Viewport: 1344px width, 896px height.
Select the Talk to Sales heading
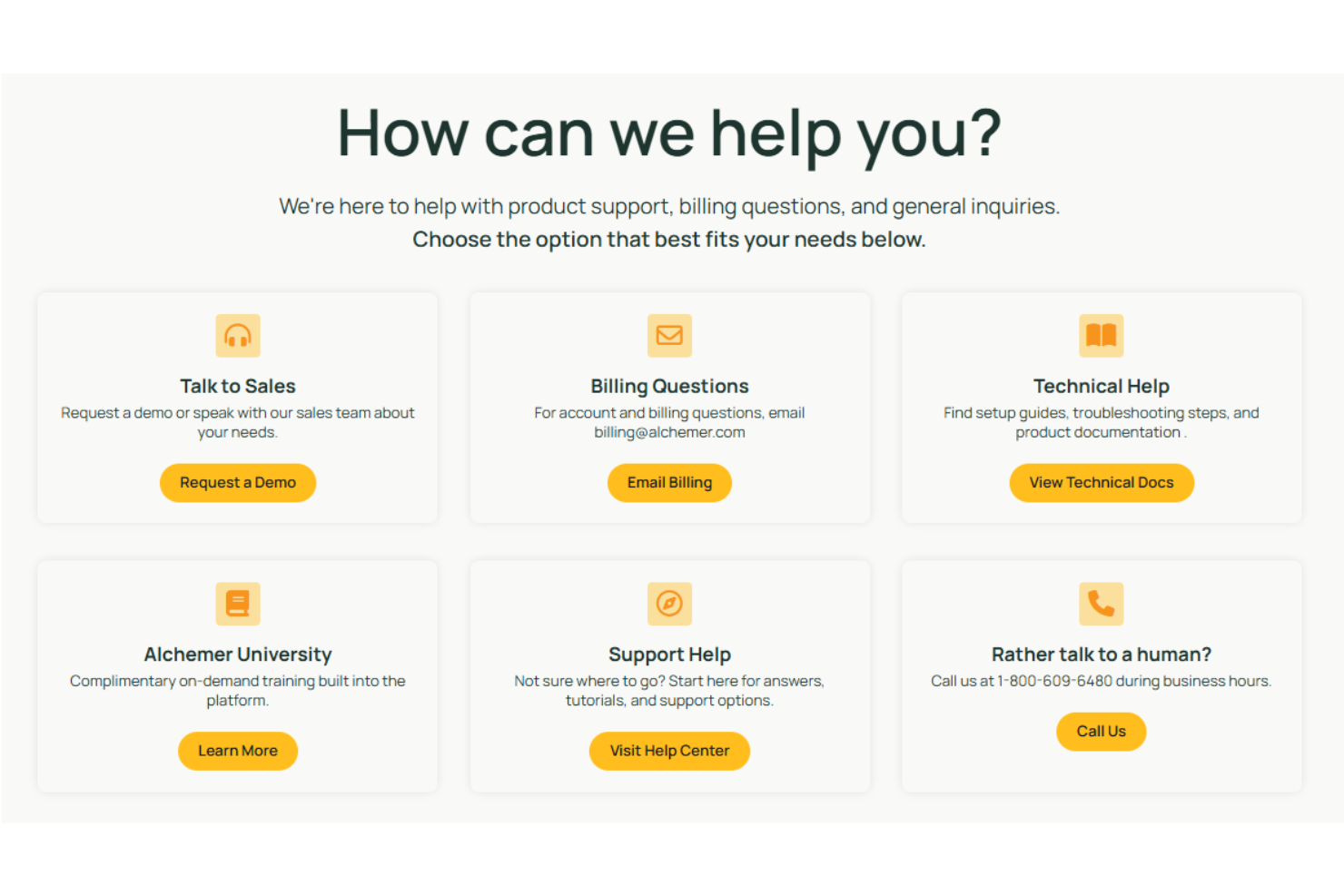click(x=237, y=385)
